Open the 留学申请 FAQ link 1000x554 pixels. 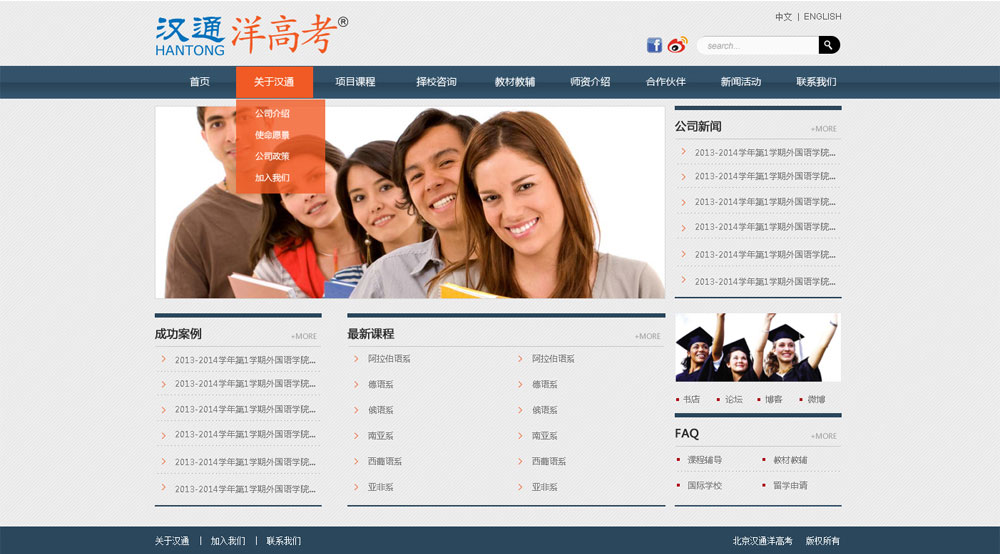coord(790,485)
